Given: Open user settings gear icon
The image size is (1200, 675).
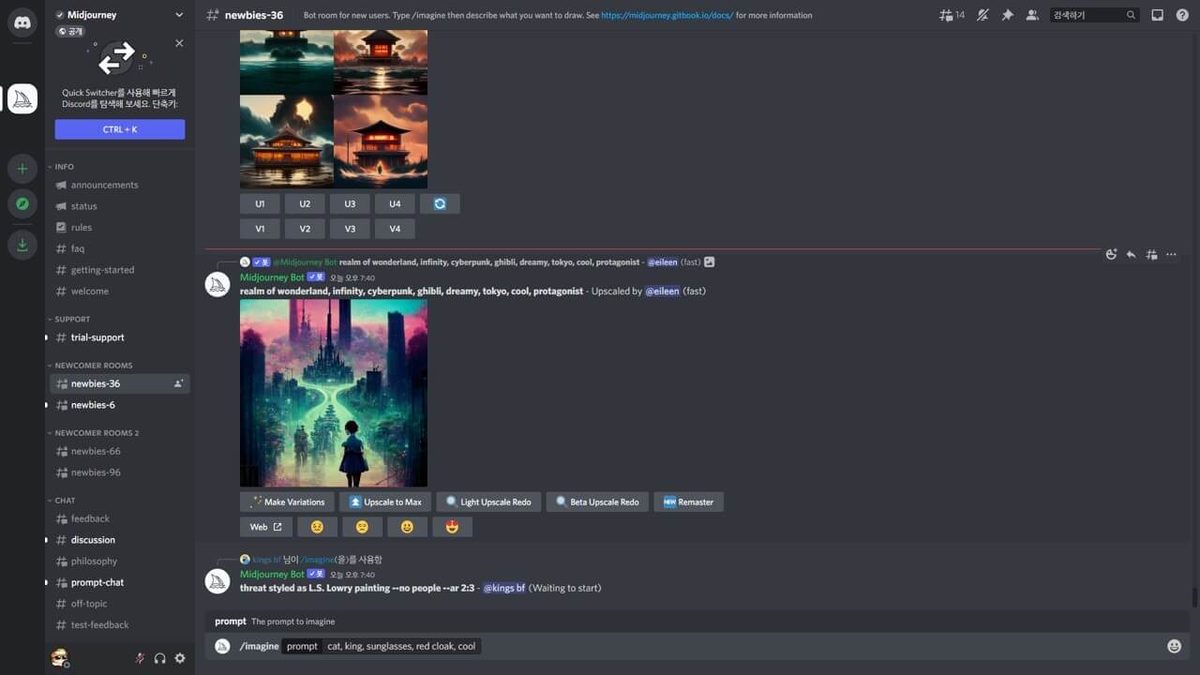Looking at the screenshot, I should click(x=180, y=658).
